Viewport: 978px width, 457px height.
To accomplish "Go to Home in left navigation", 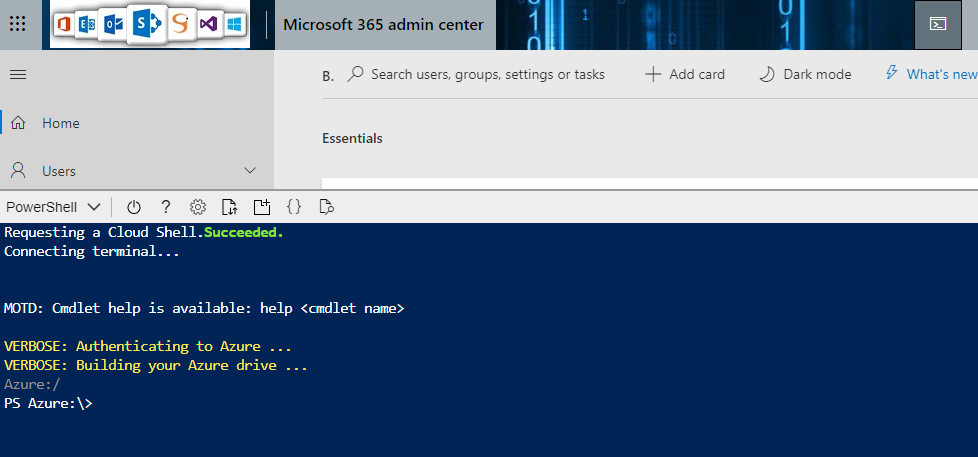I will (x=60, y=123).
